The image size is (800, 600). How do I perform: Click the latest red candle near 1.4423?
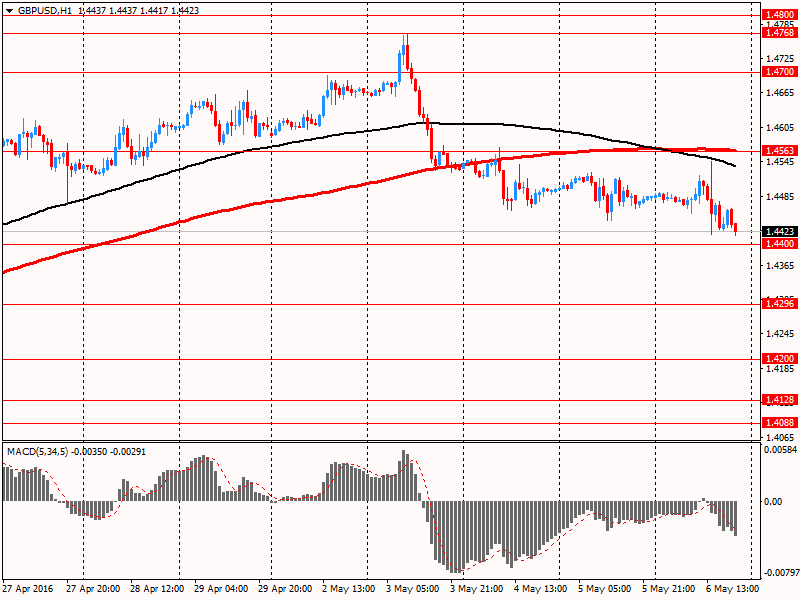pos(735,229)
